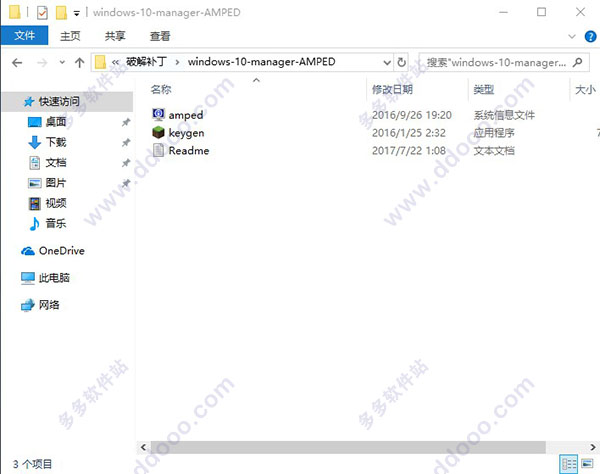600x474 pixels.
Task: Open the 文件 menu tab
Action: (x=24, y=36)
